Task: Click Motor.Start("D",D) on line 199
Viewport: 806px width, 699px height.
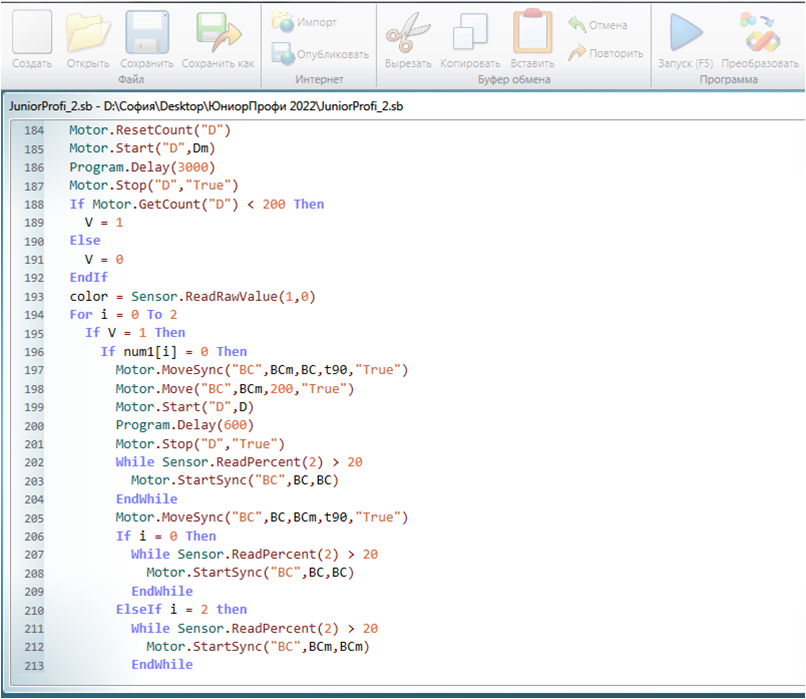Action: pyautogui.click(x=185, y=407)
